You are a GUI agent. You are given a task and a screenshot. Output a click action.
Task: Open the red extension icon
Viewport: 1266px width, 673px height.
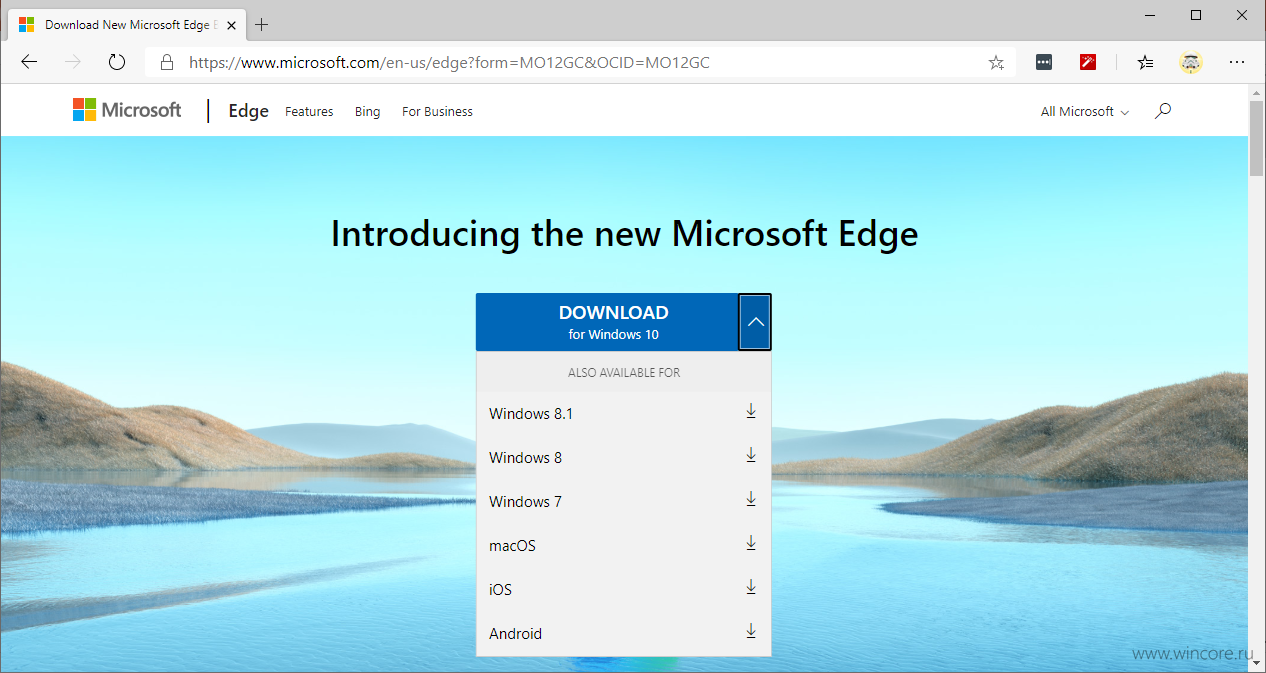(1088, 62)
